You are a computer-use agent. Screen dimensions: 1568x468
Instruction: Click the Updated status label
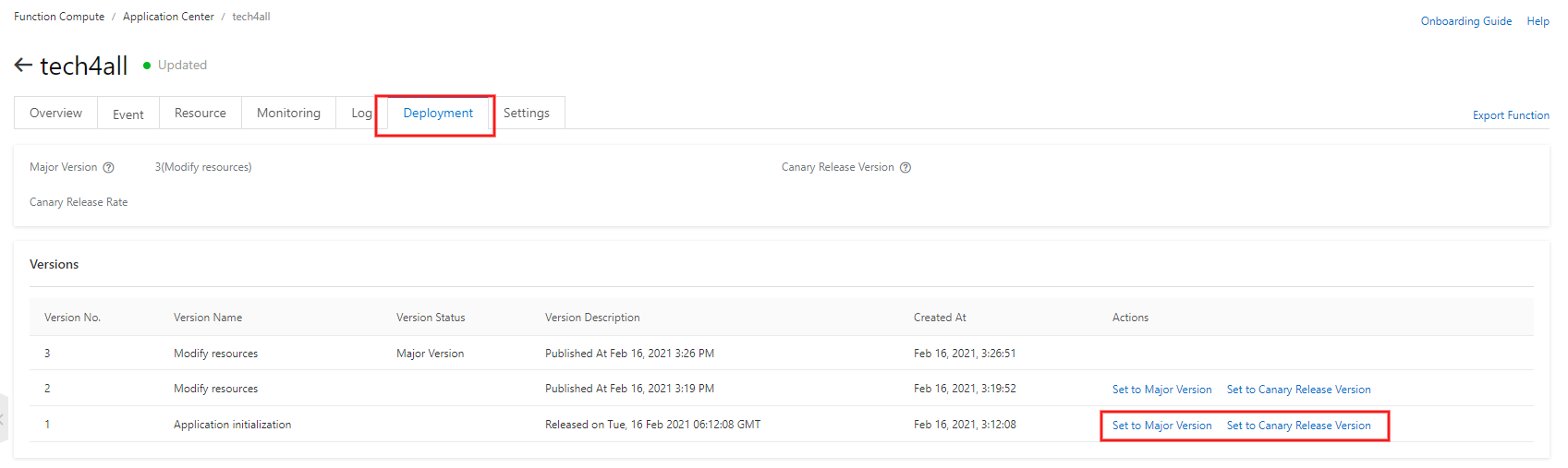pyautogui.click(x=182, y=65)
